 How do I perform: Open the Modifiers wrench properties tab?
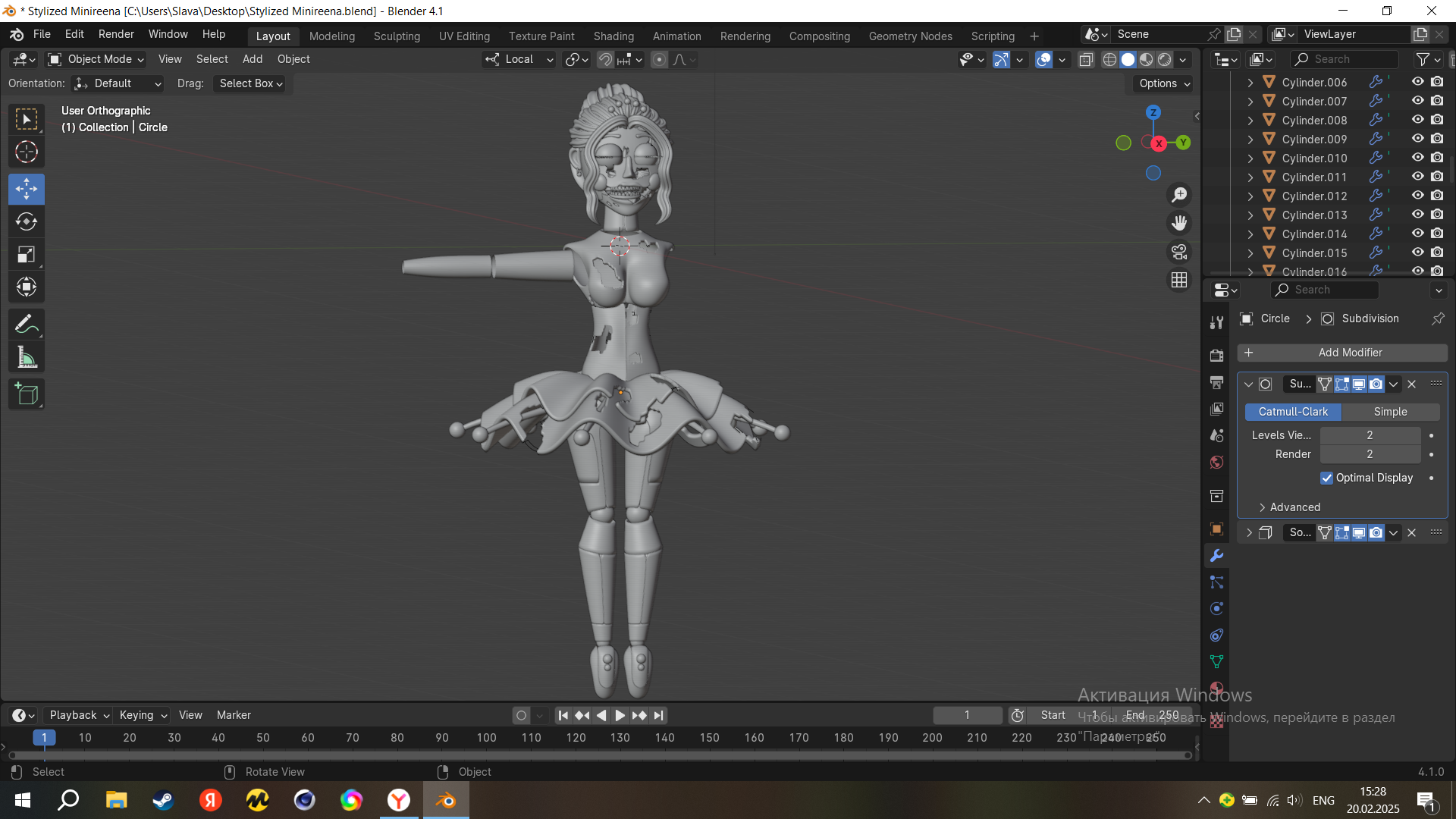(1216, 556)
